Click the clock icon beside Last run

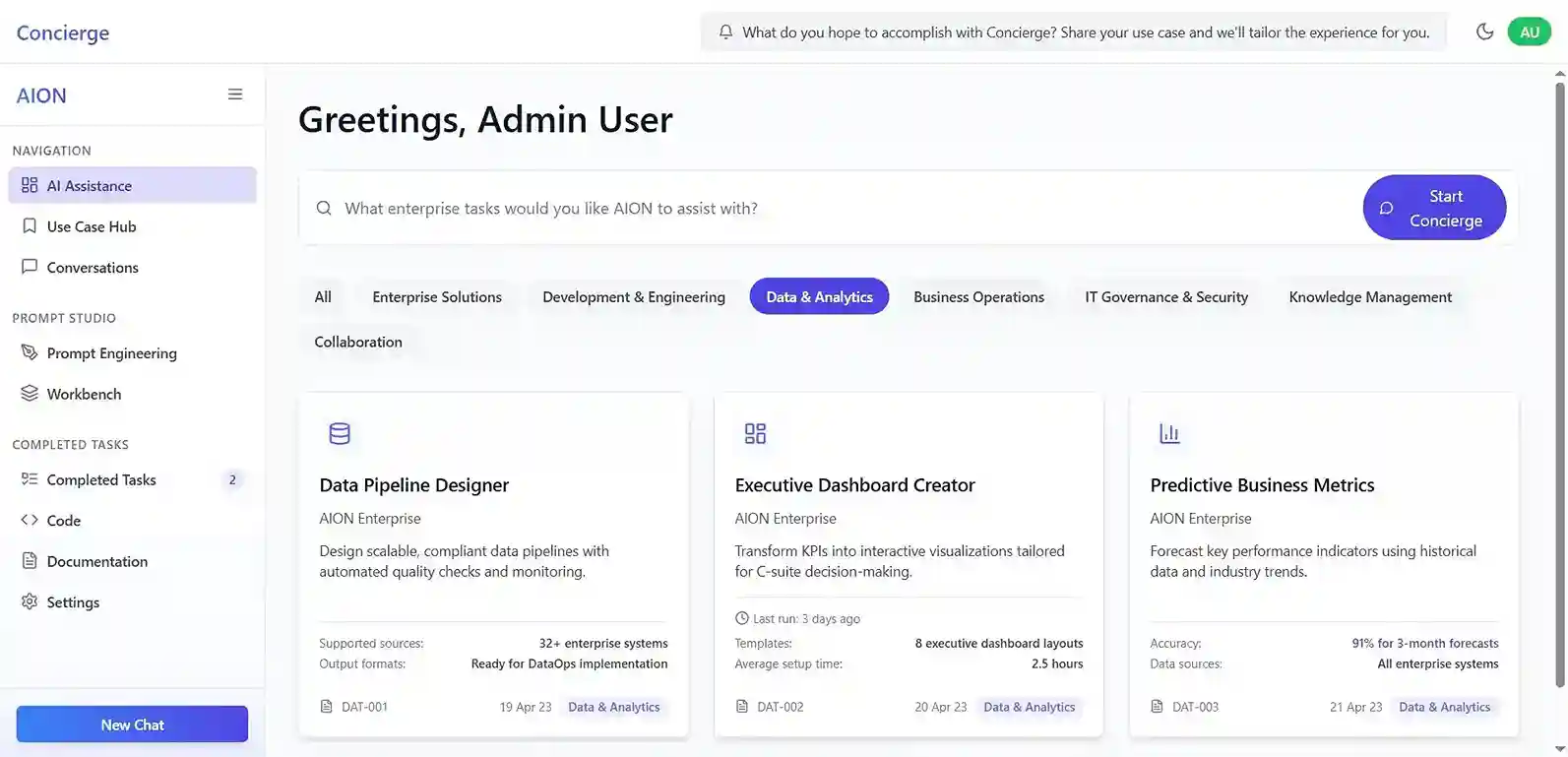tap(742, 618)
